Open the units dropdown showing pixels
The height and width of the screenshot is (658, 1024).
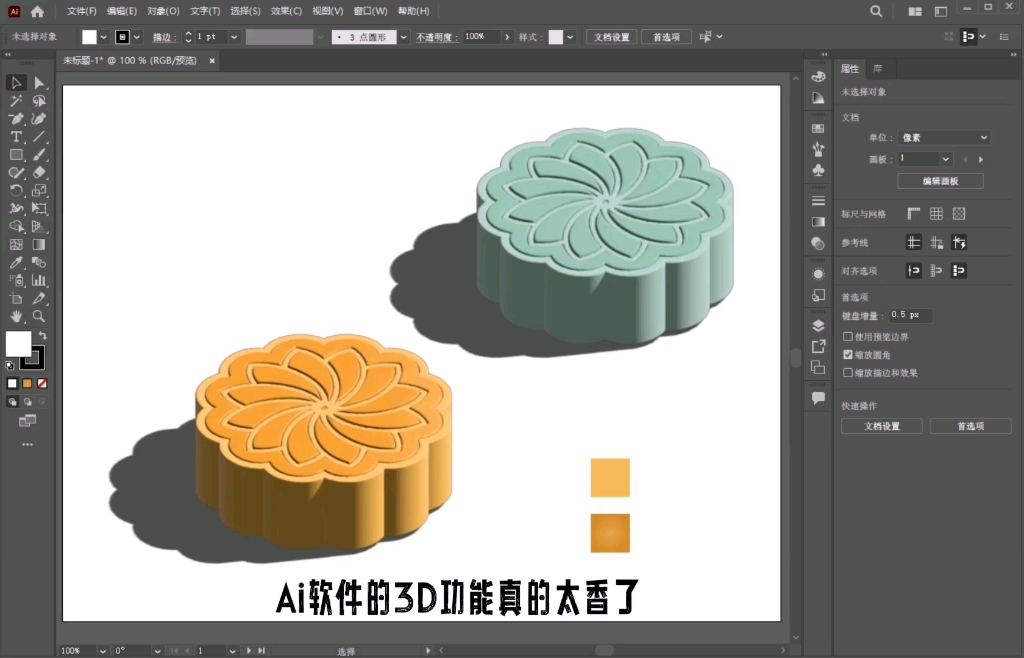click(x=944, y=138)
